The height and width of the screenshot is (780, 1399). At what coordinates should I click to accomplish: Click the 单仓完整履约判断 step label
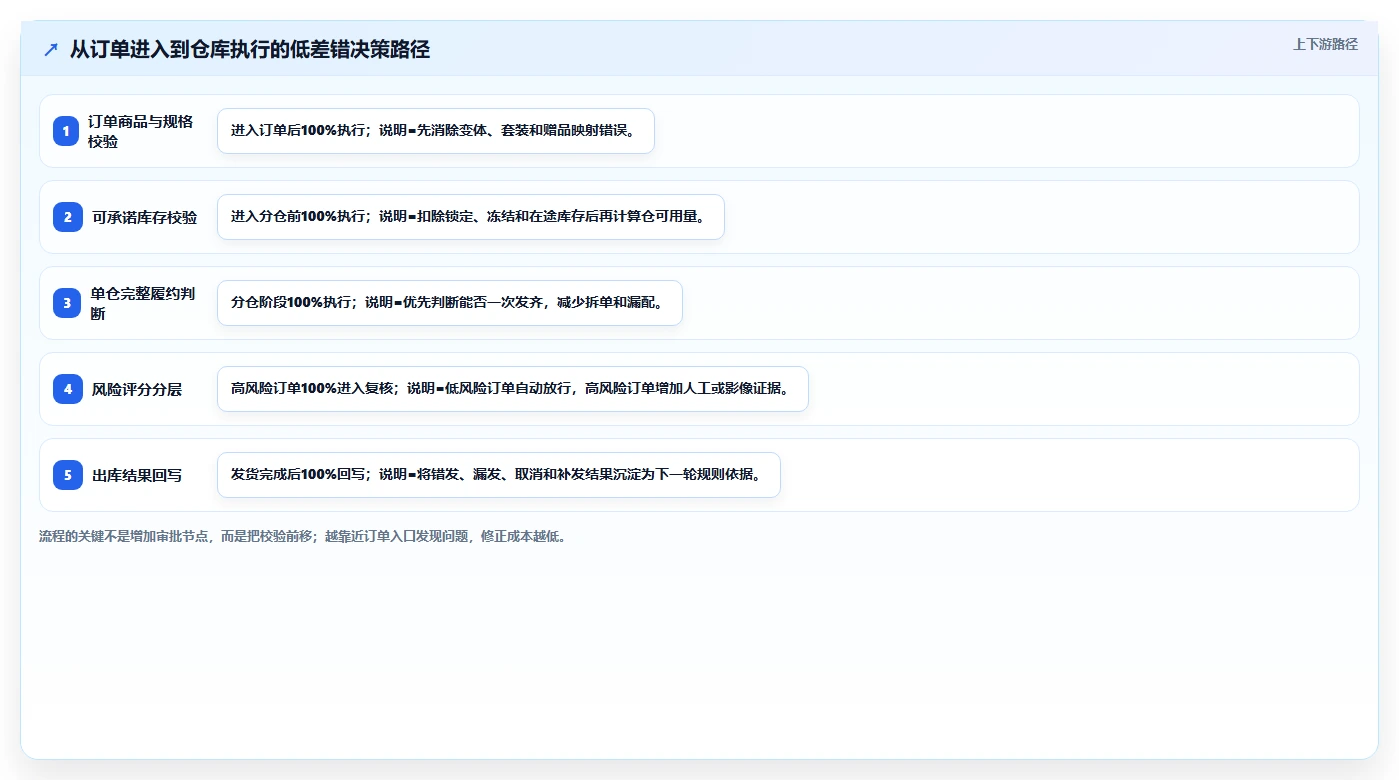[x=143, y=303]
